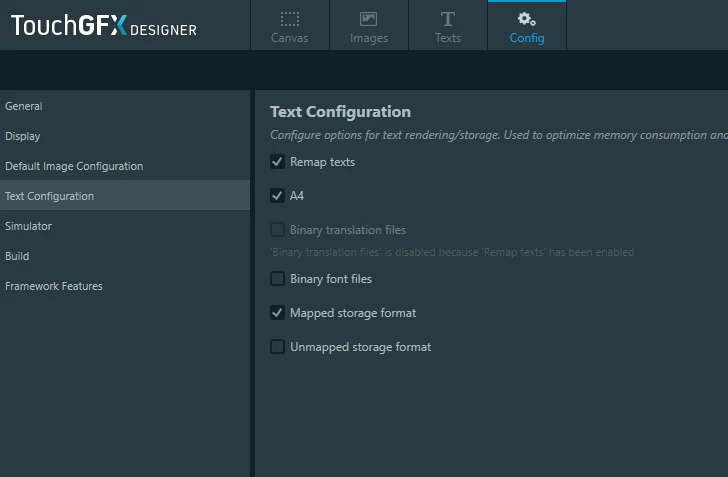The image size is (728, 477).
Task: Open Simulator settings section
Action: tap(125, 226)
